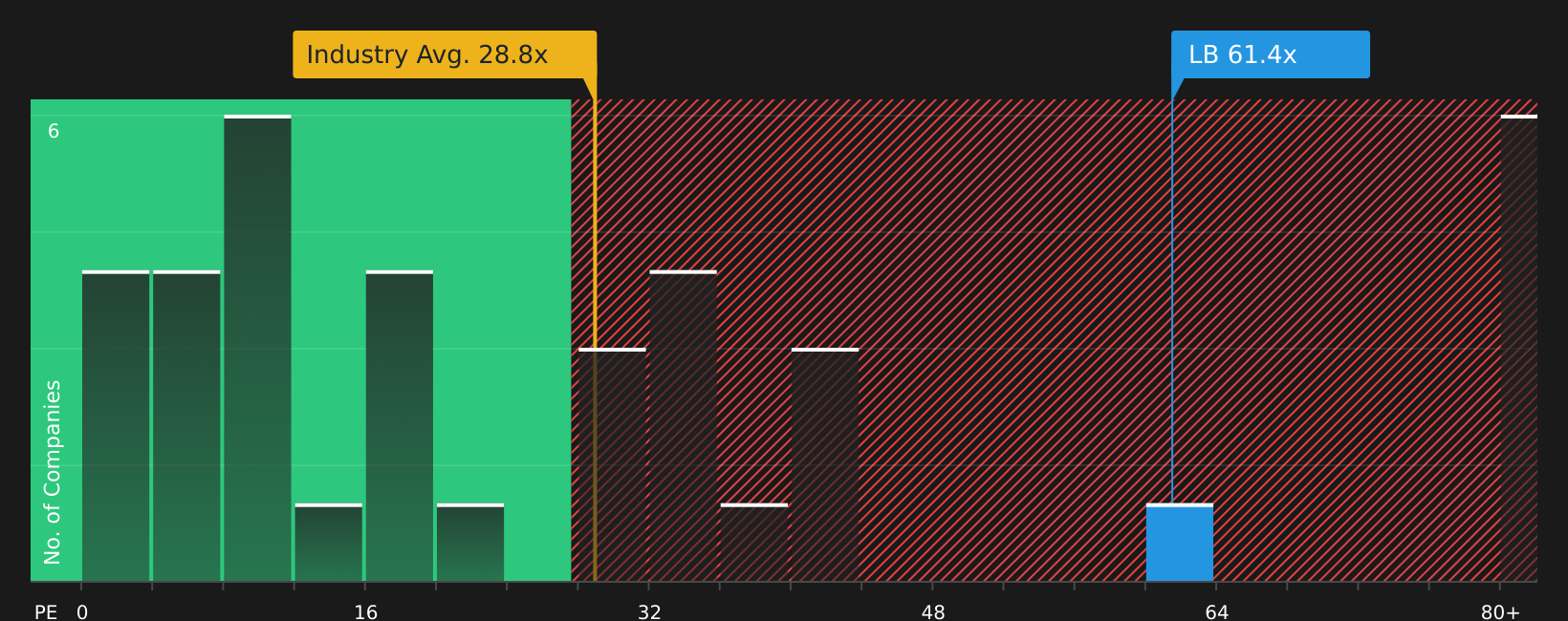Select the blue LB bar near 64

click(x=1180, y=543)
